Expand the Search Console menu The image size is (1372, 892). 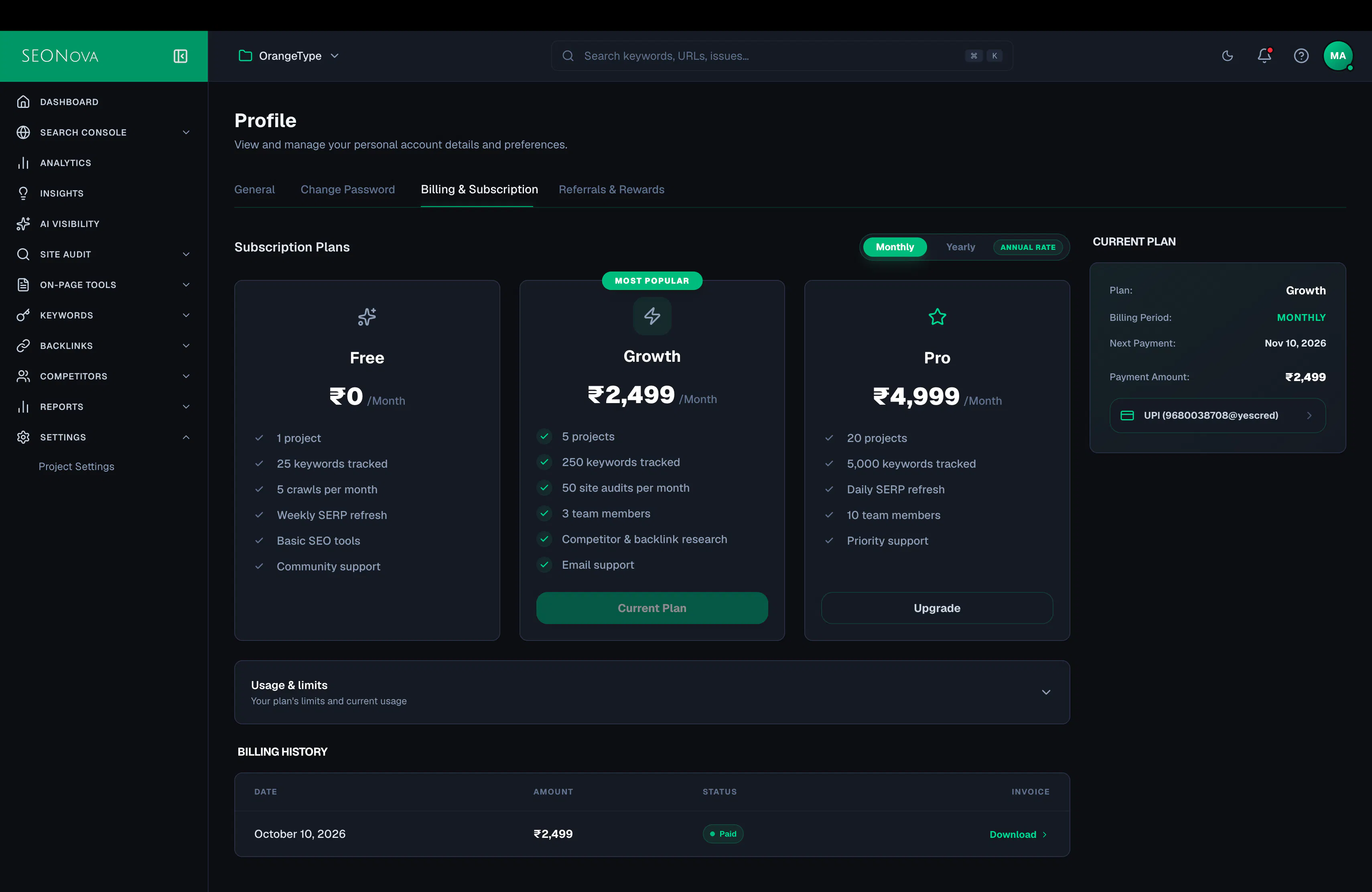(104, 132)
